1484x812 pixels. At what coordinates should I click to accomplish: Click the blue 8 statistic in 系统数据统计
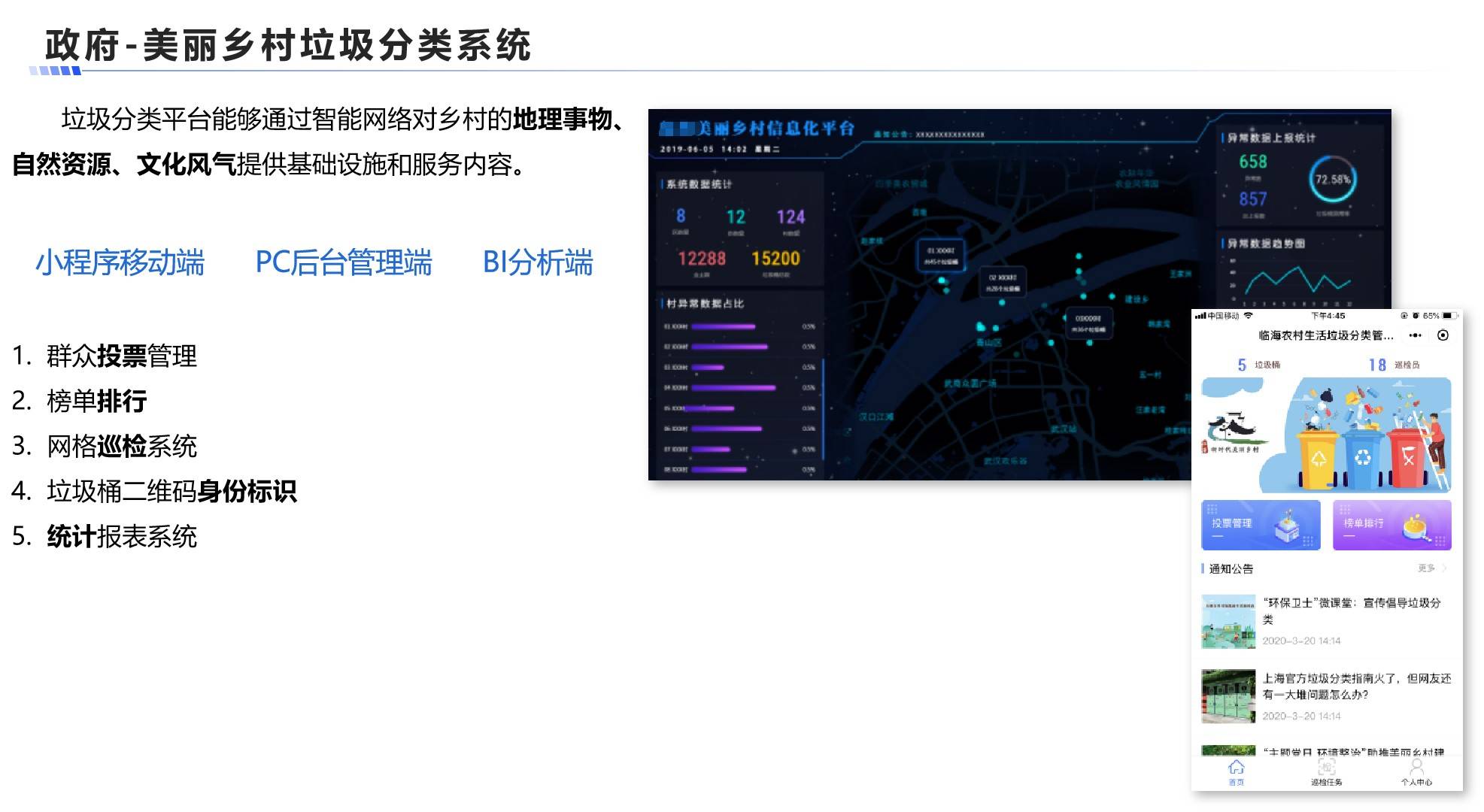[681, 217]
